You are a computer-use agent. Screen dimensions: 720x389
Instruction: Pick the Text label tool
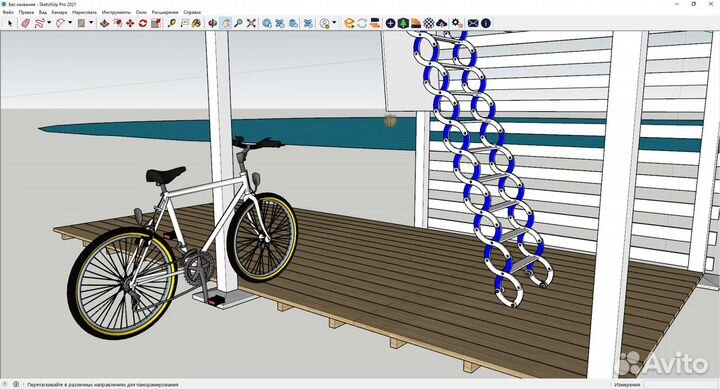pos(184,23)
